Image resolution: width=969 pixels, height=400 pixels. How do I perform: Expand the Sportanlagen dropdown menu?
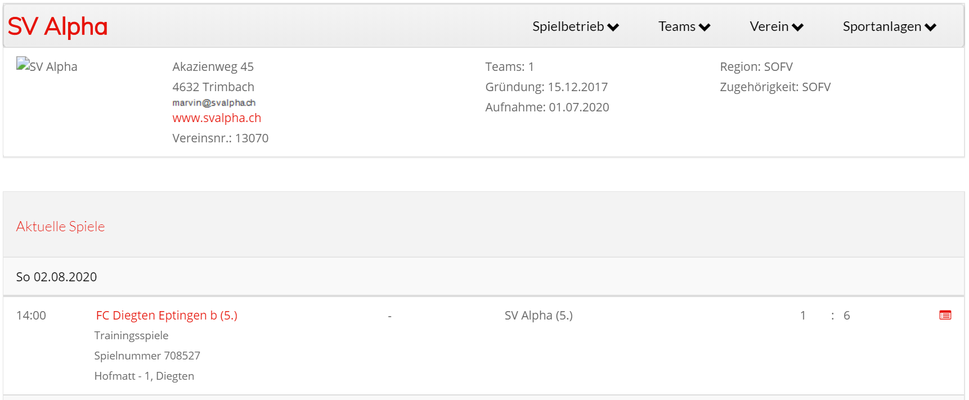point(889,27)
